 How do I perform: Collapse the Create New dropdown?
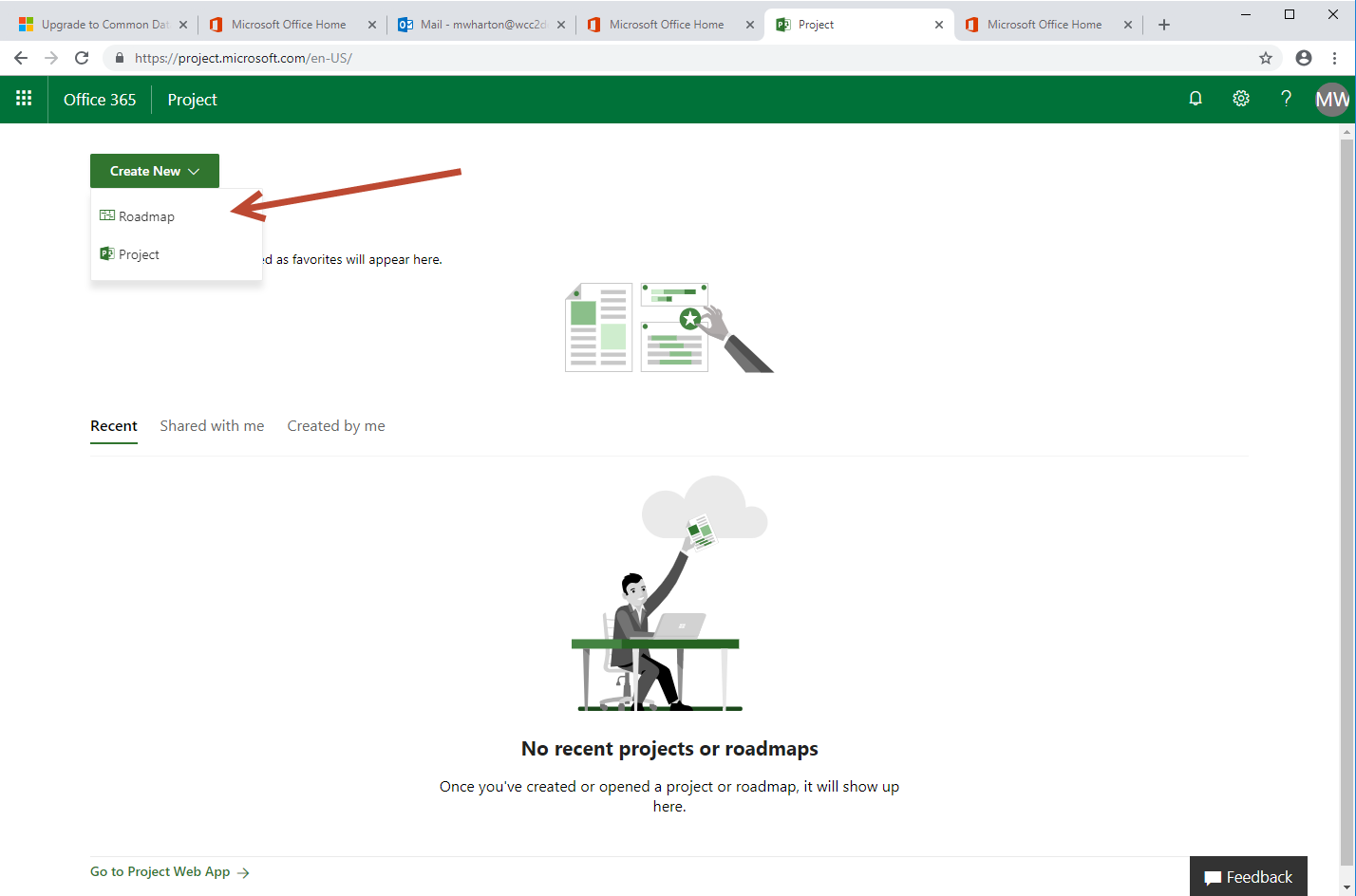point(155,171)
